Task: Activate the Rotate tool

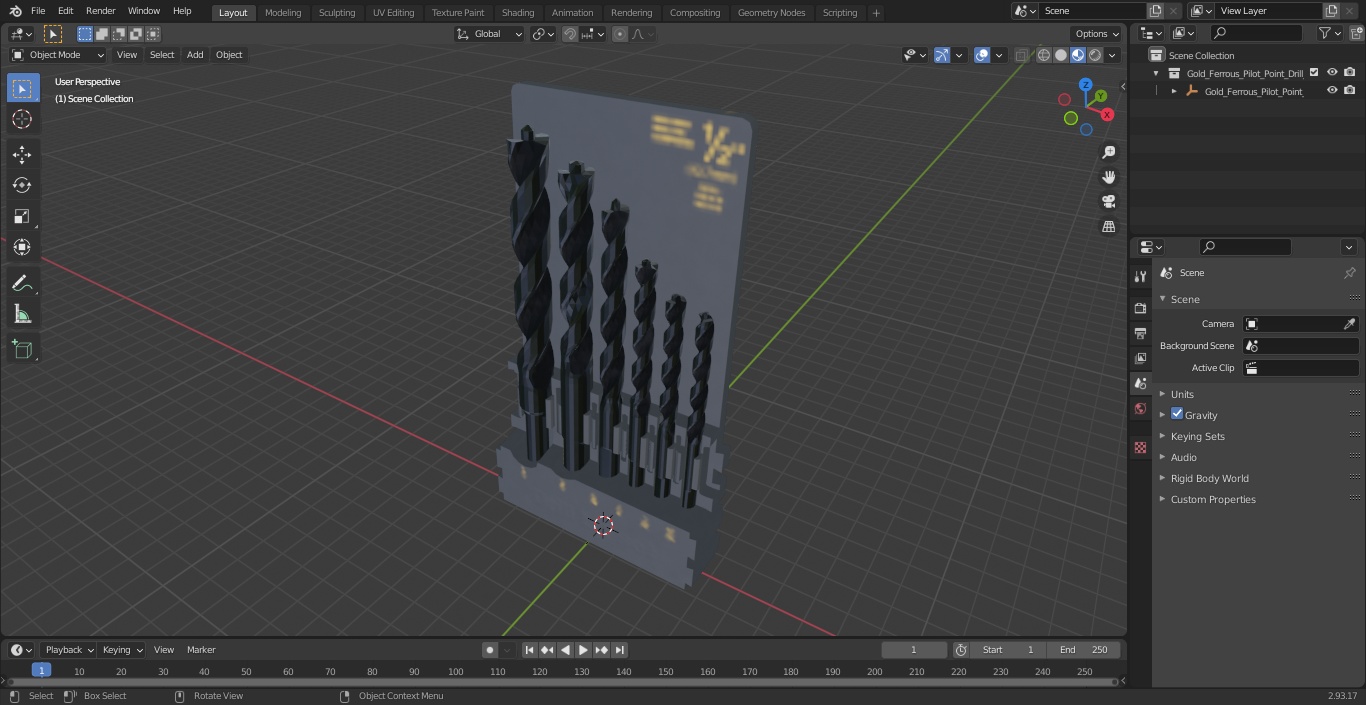Action: [22, 185]
